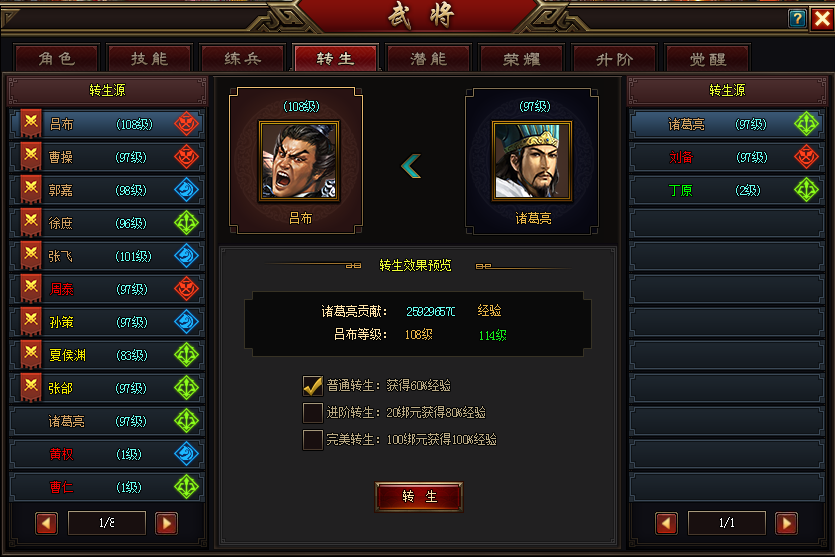Go to previous page of left hero list
The width and height of the screenshot is (835, 557).
(46, 523)
